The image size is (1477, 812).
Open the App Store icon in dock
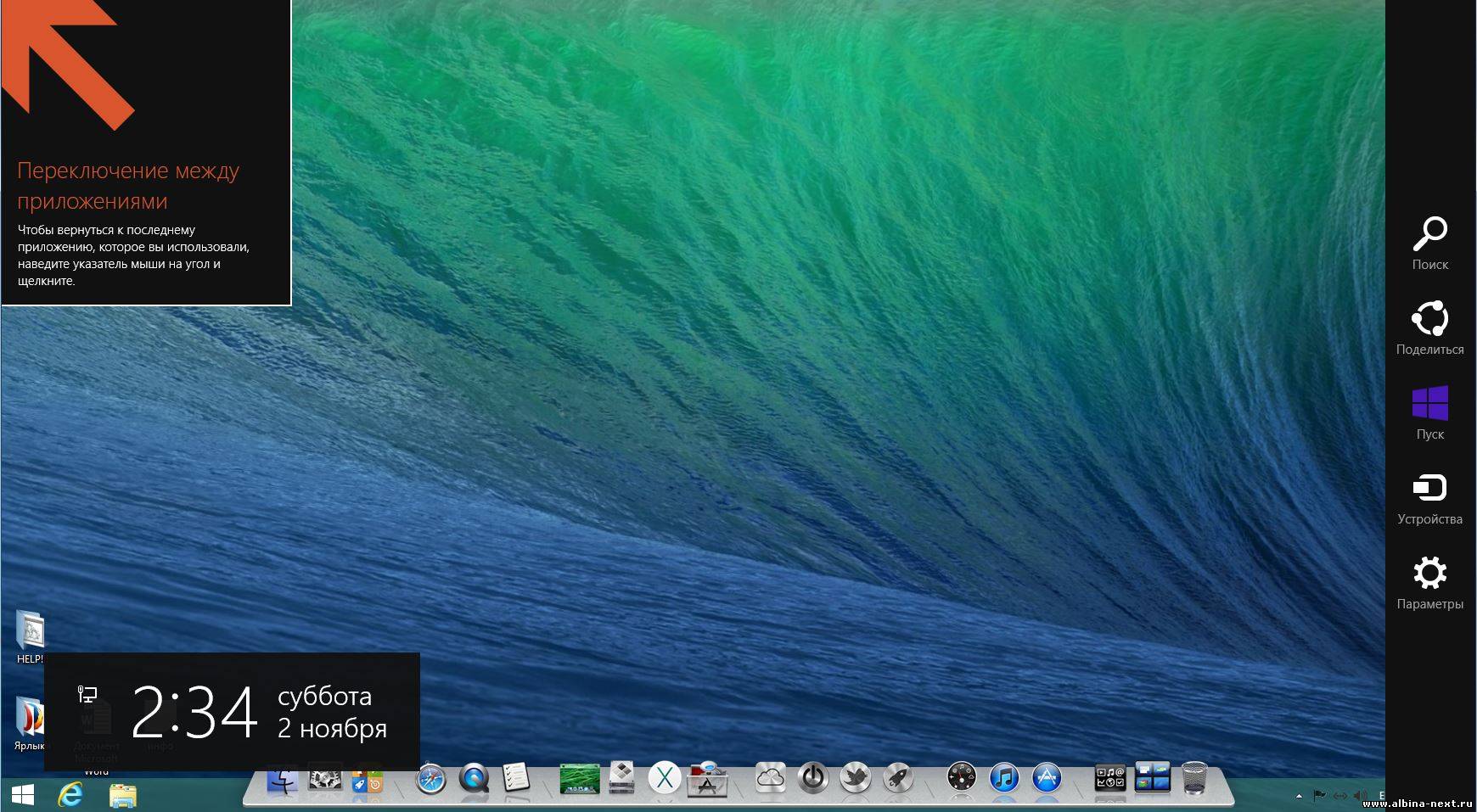[x=1047, y=778]
